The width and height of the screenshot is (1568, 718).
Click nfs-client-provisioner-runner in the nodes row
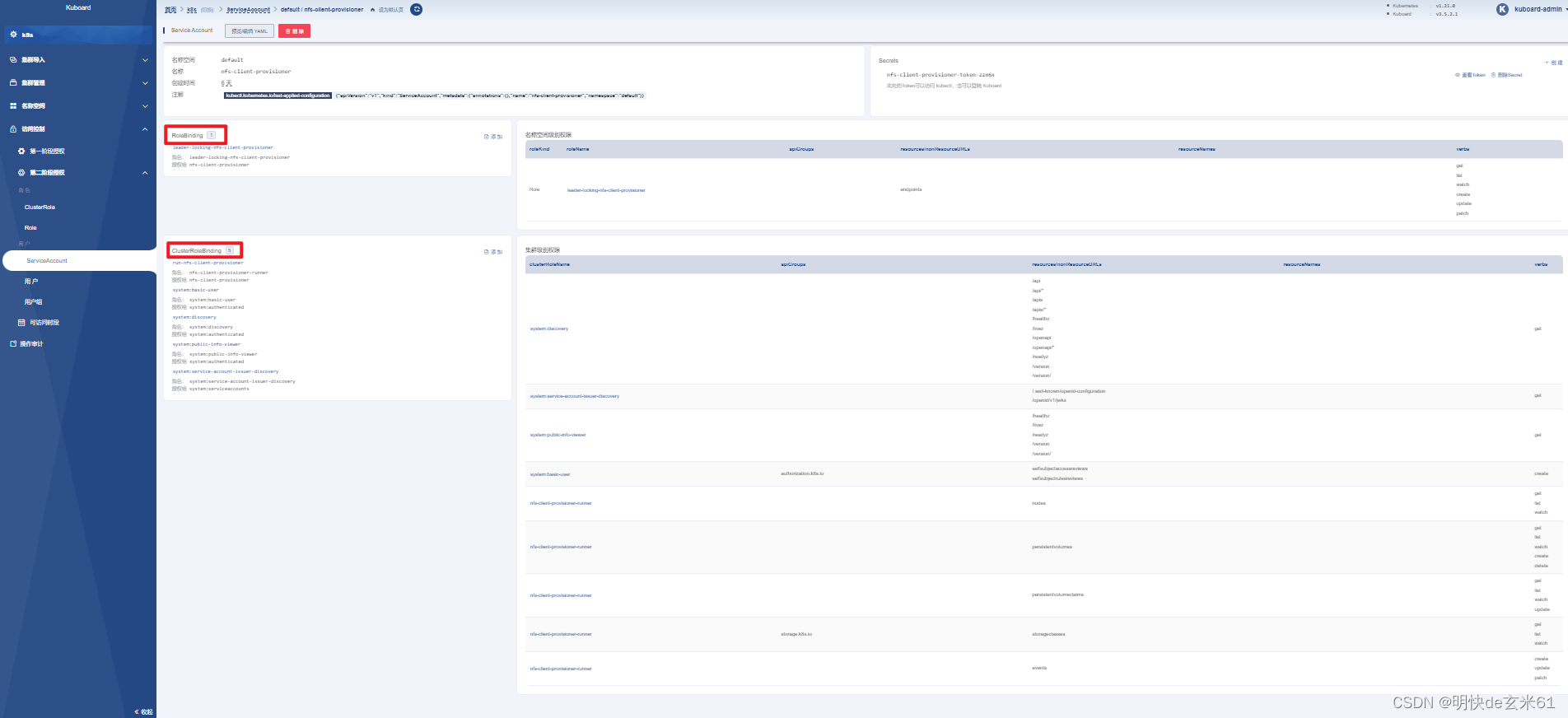coord(561,503)
